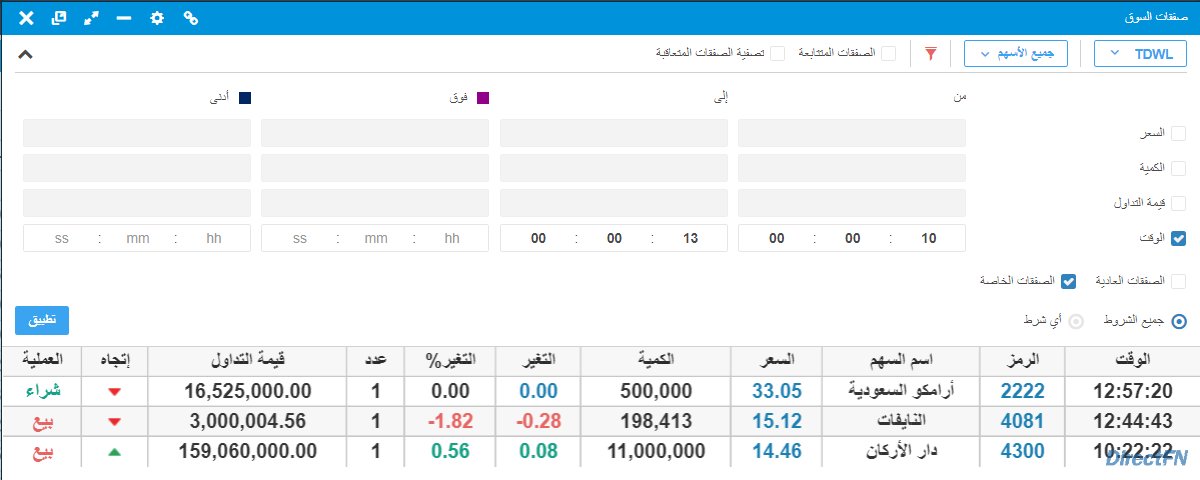
Task: Click the link icon in title bar
Action: point(191,18)
